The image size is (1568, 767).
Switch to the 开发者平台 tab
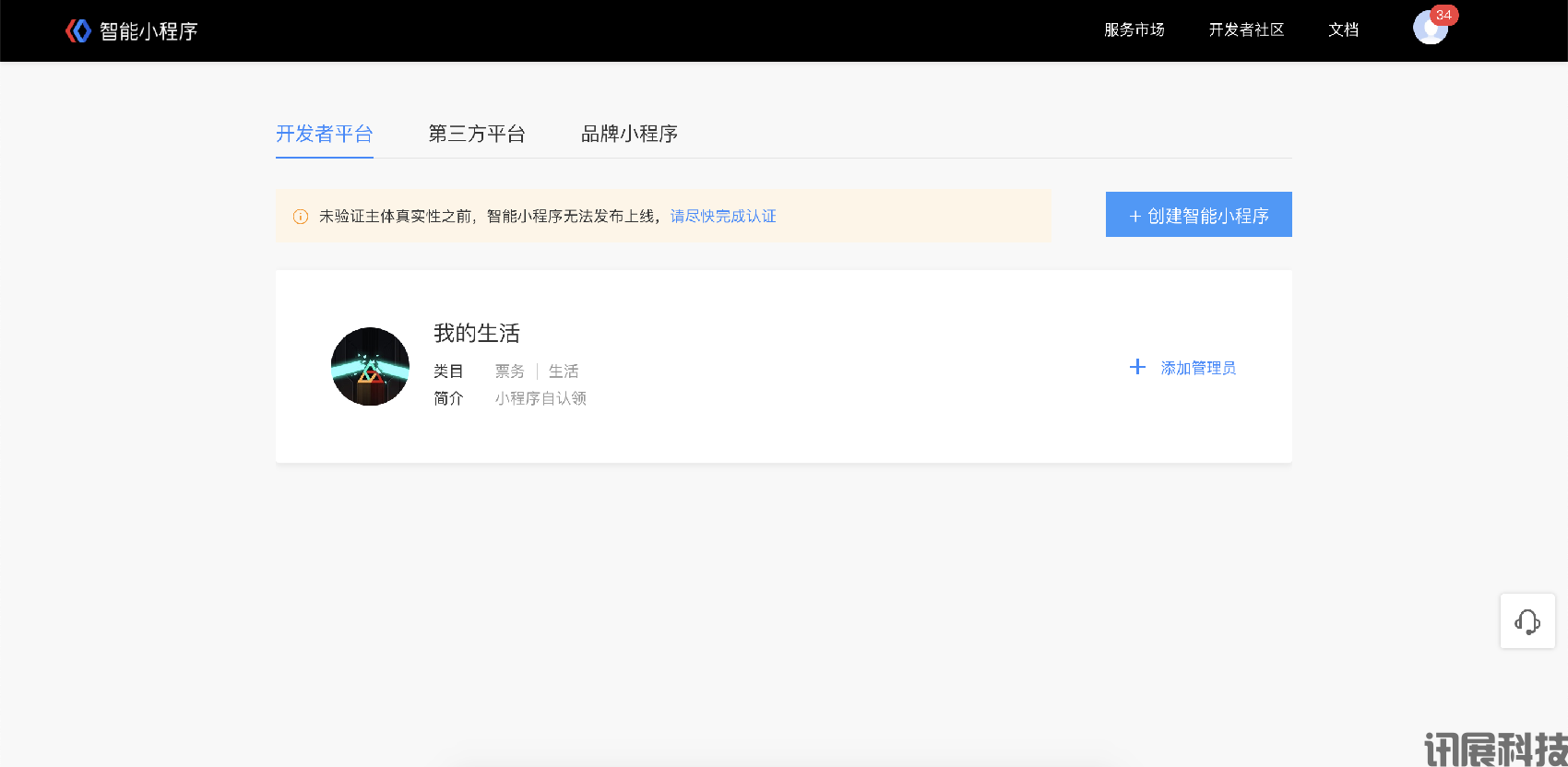pos(324,134)
